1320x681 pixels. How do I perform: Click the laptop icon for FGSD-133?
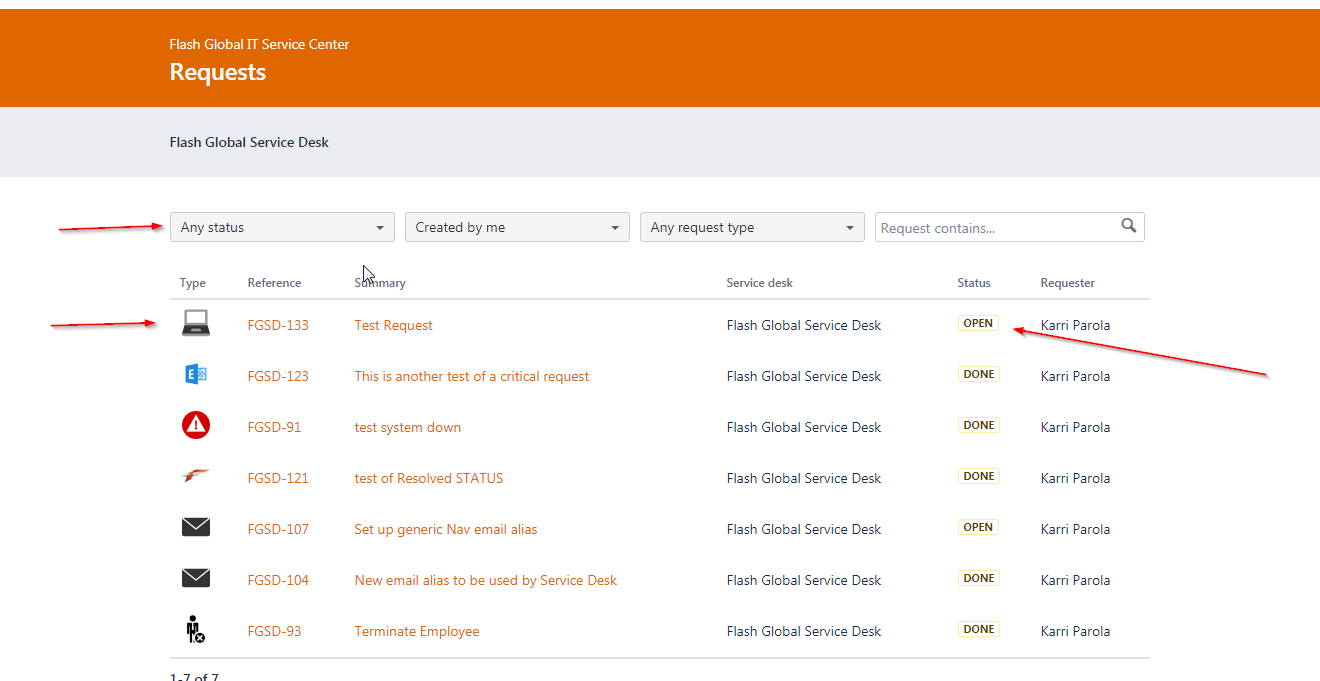(196, 323)
